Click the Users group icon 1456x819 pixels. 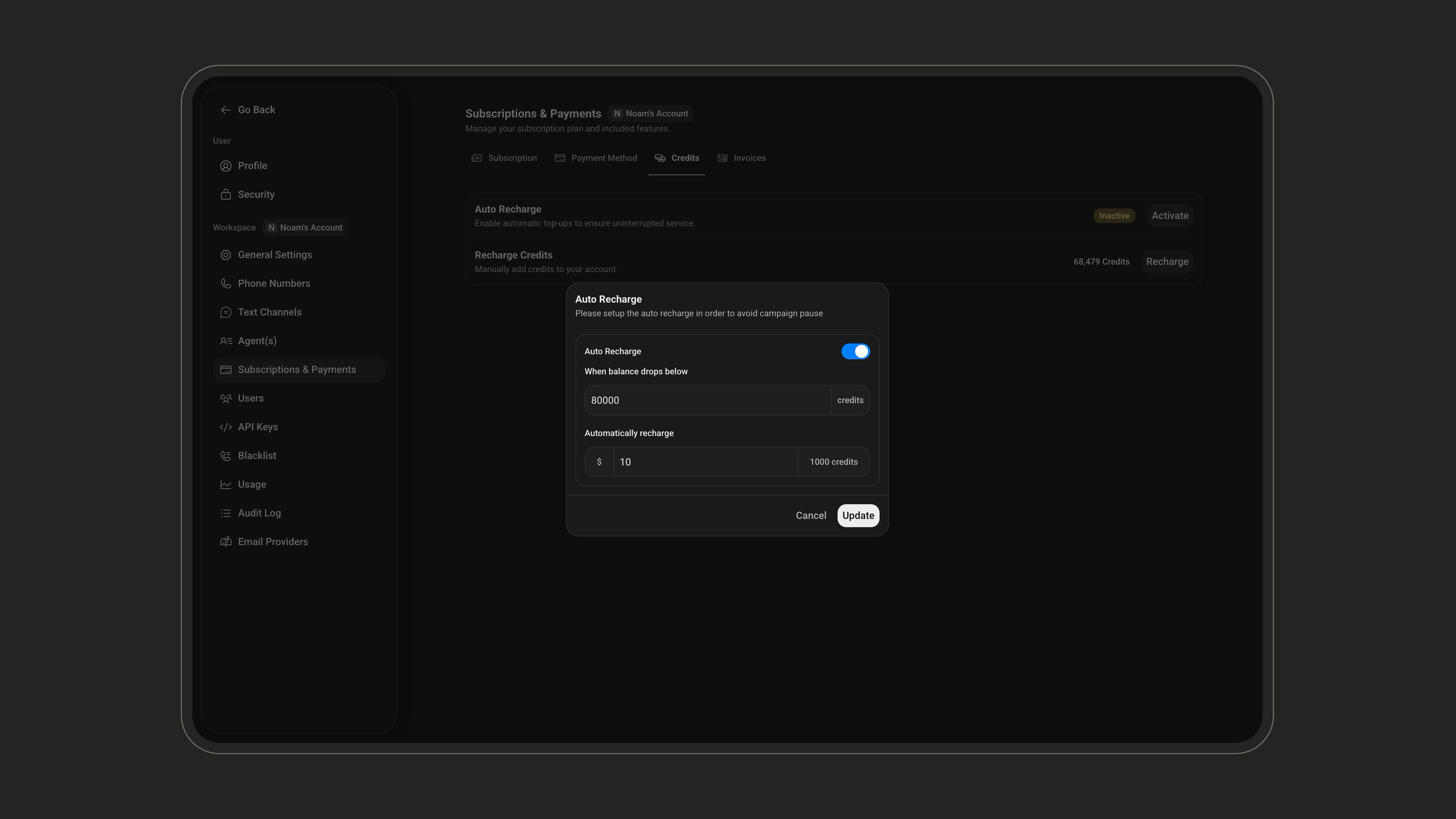tap(226, 398)
